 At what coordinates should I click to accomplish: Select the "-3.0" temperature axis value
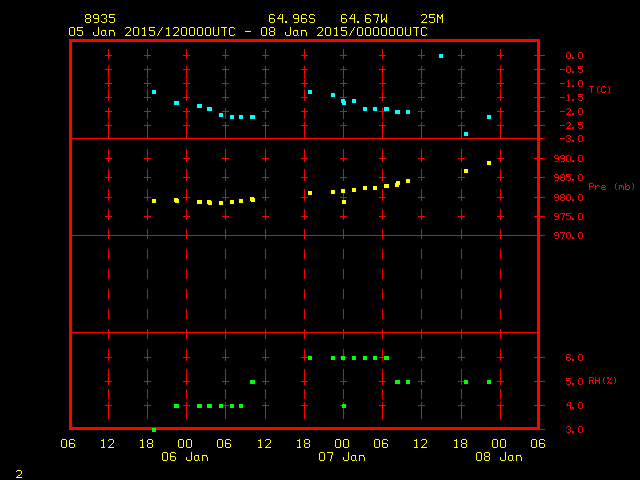571,139
